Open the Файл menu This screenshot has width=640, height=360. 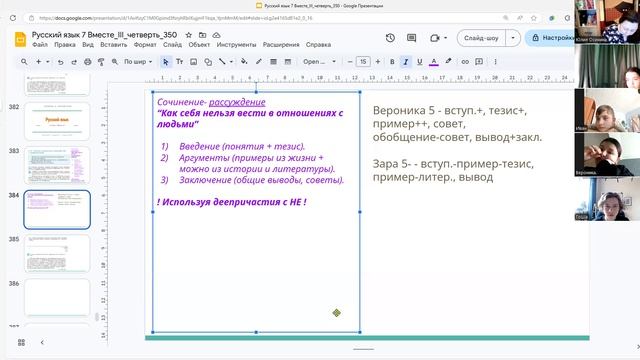click(x=40, y=44)
